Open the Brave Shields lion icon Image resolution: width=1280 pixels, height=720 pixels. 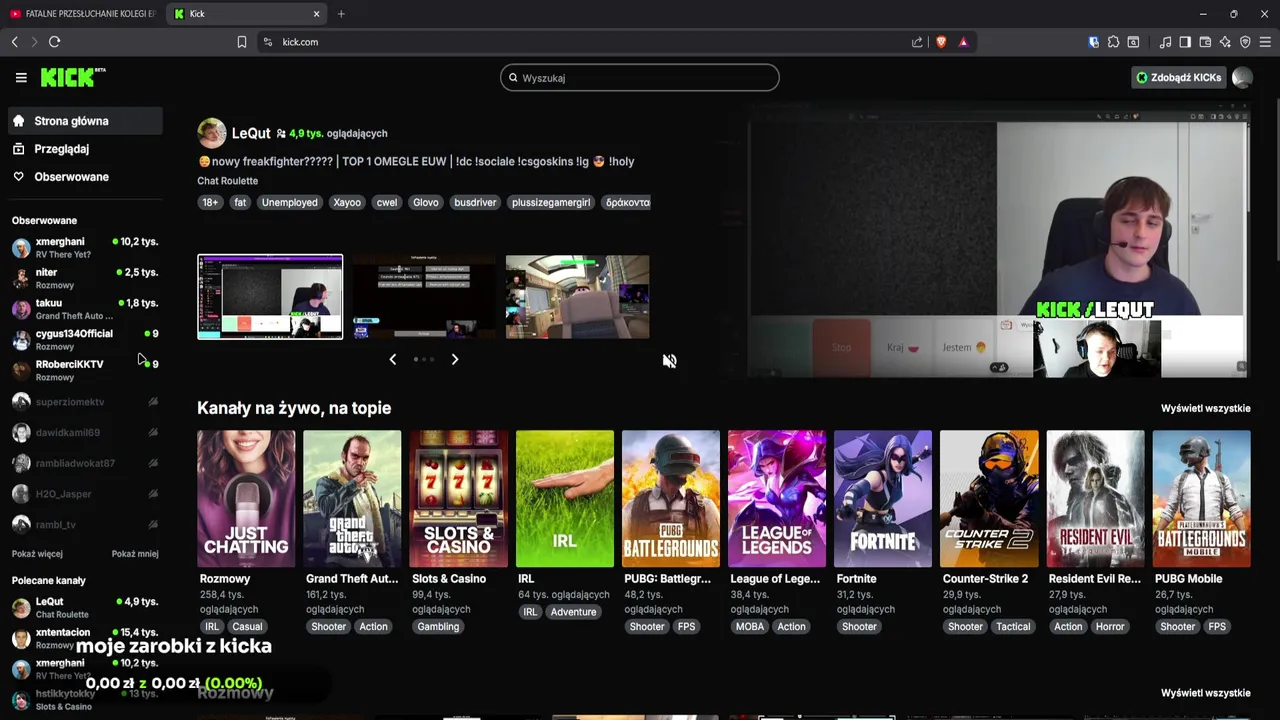[941, 42]
